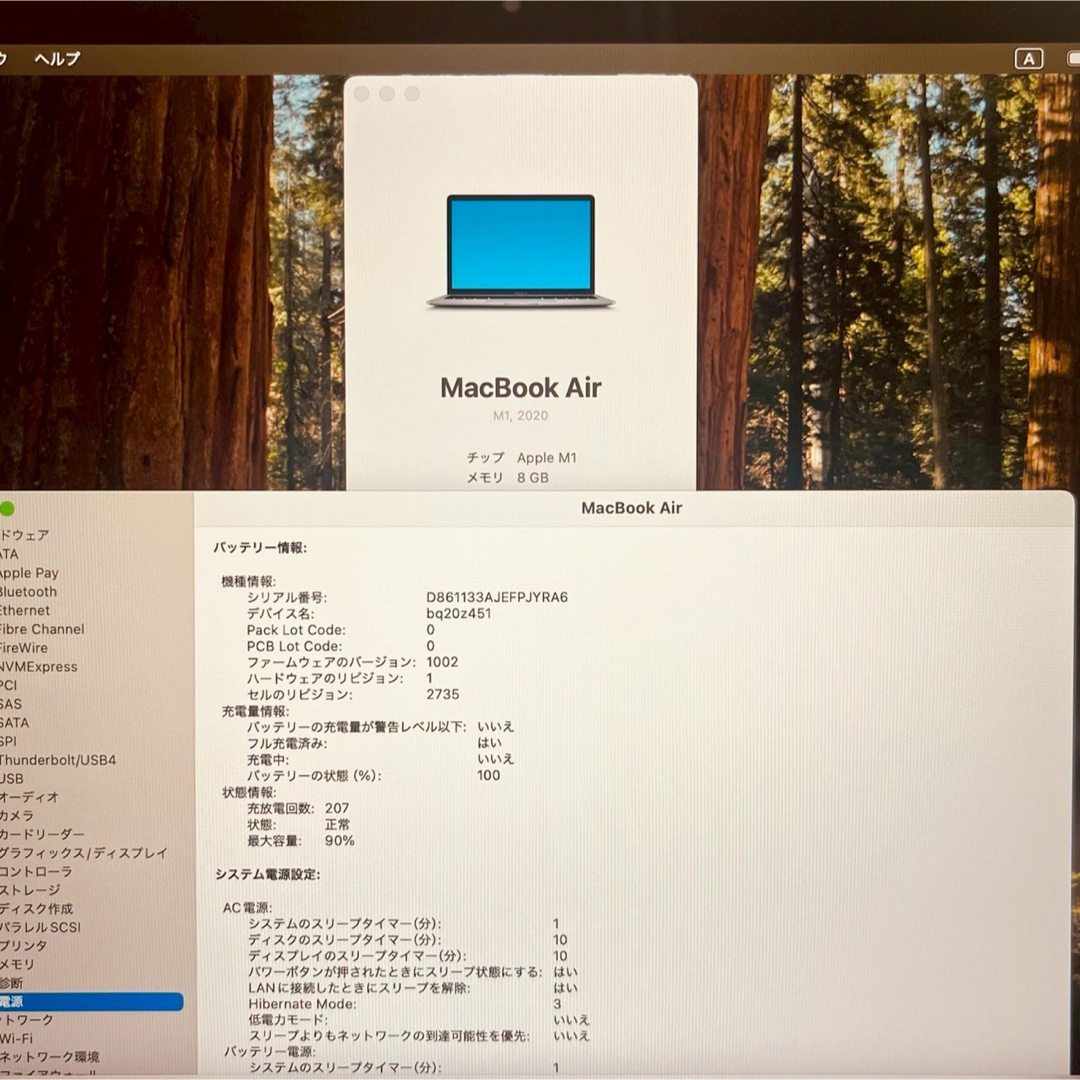Click the ディスプレイのスリープタイマー label
Screen dimensions: 1080x1080
coord(357,956)
